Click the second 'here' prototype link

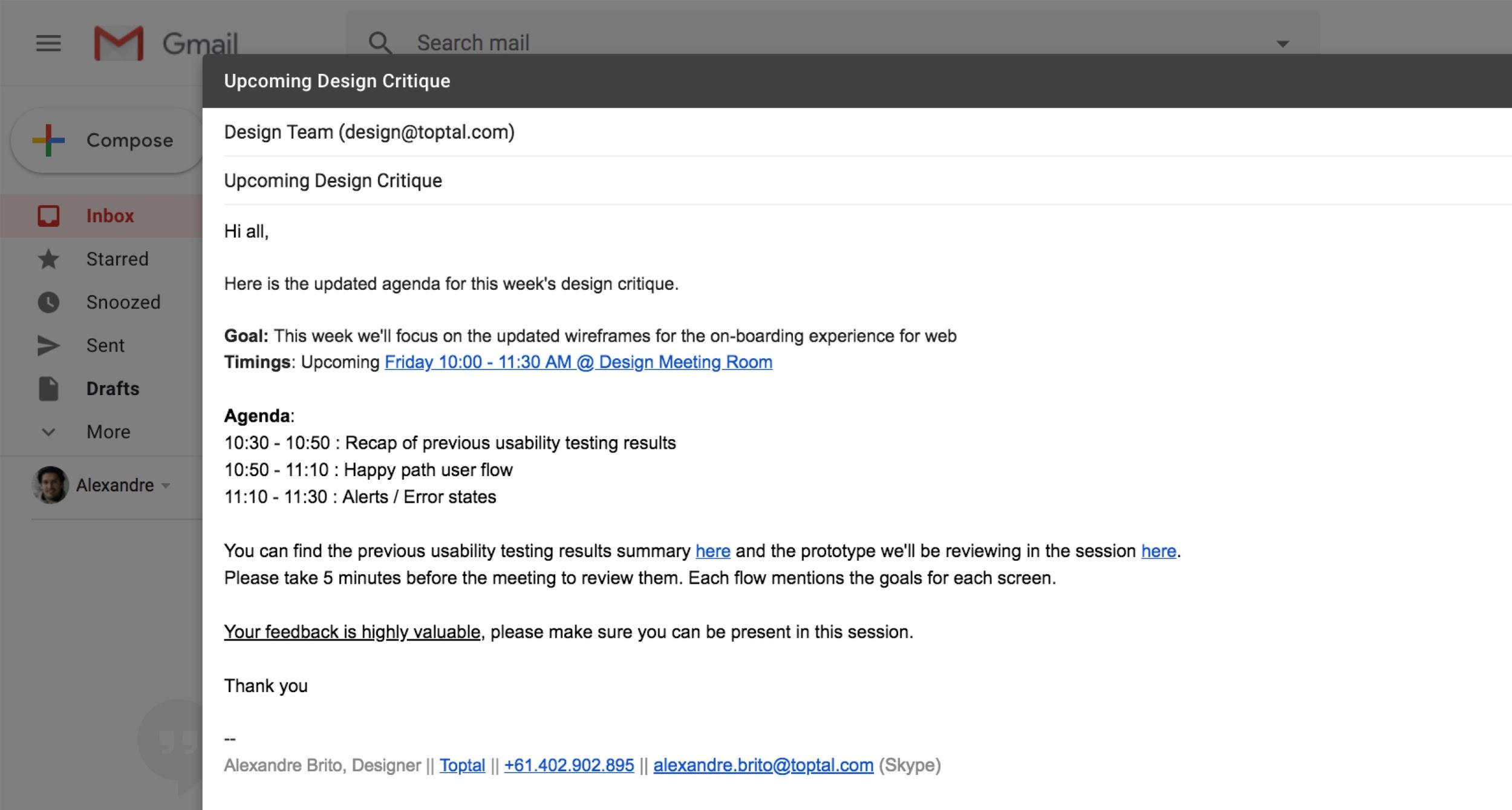(x=1158, y=550)
